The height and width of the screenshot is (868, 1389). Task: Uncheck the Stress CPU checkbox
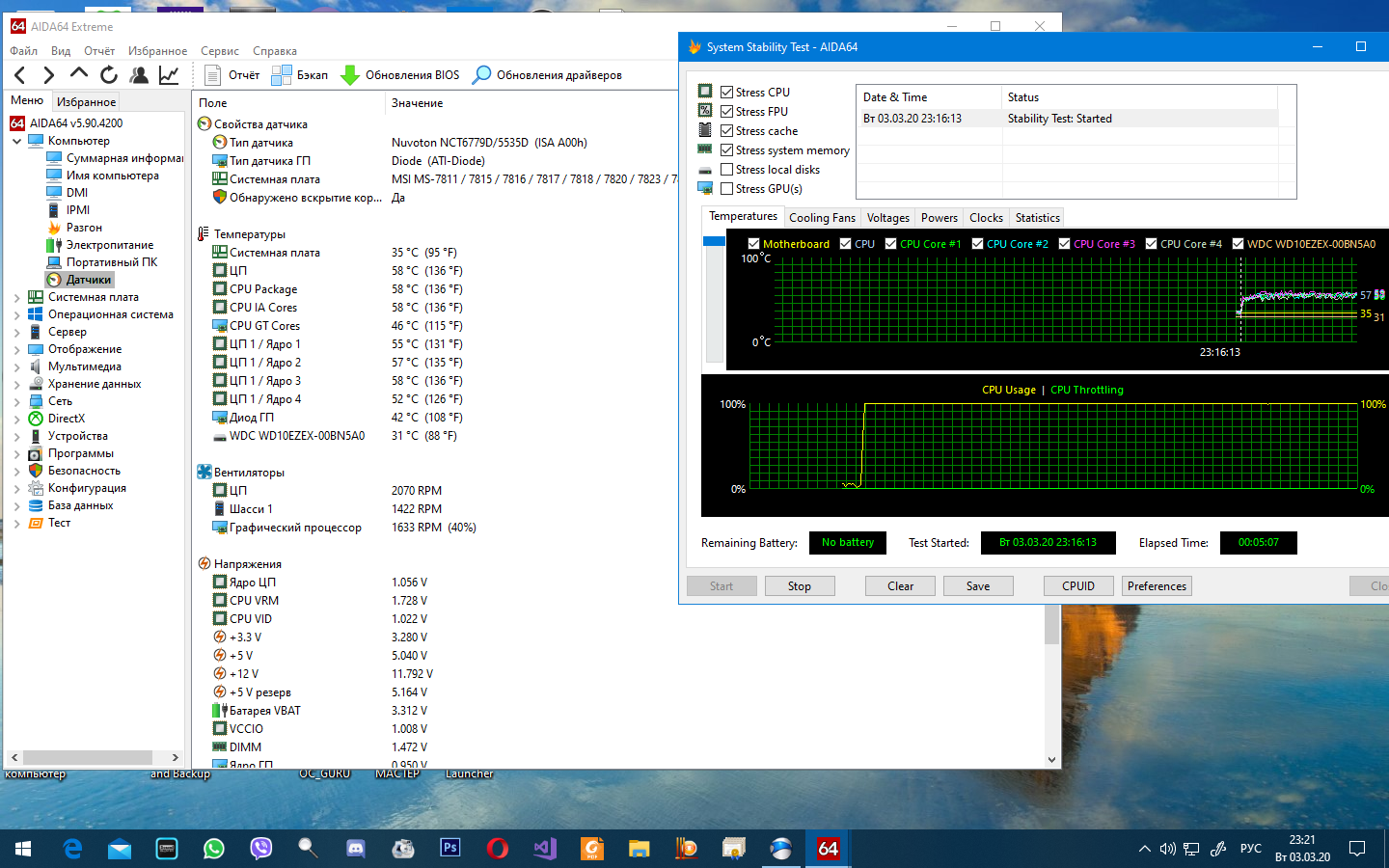click(727, 93)
